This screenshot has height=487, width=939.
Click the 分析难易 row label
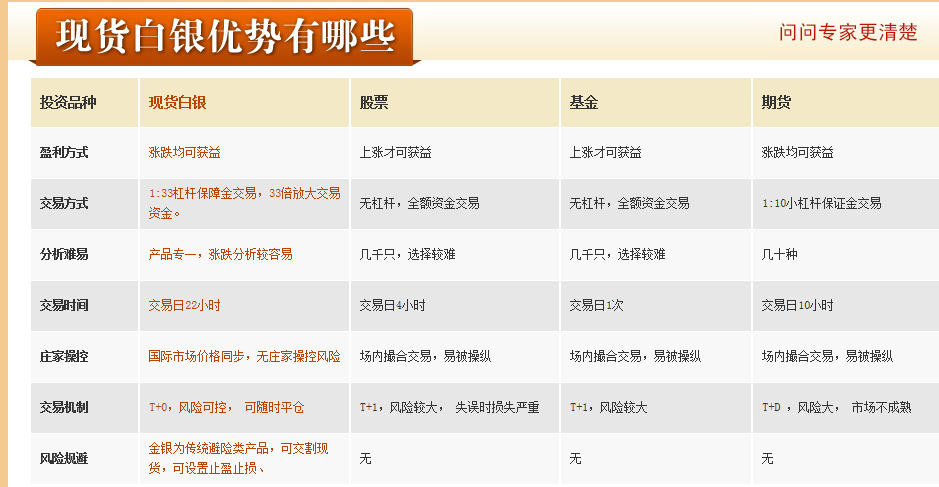point(64,255)
